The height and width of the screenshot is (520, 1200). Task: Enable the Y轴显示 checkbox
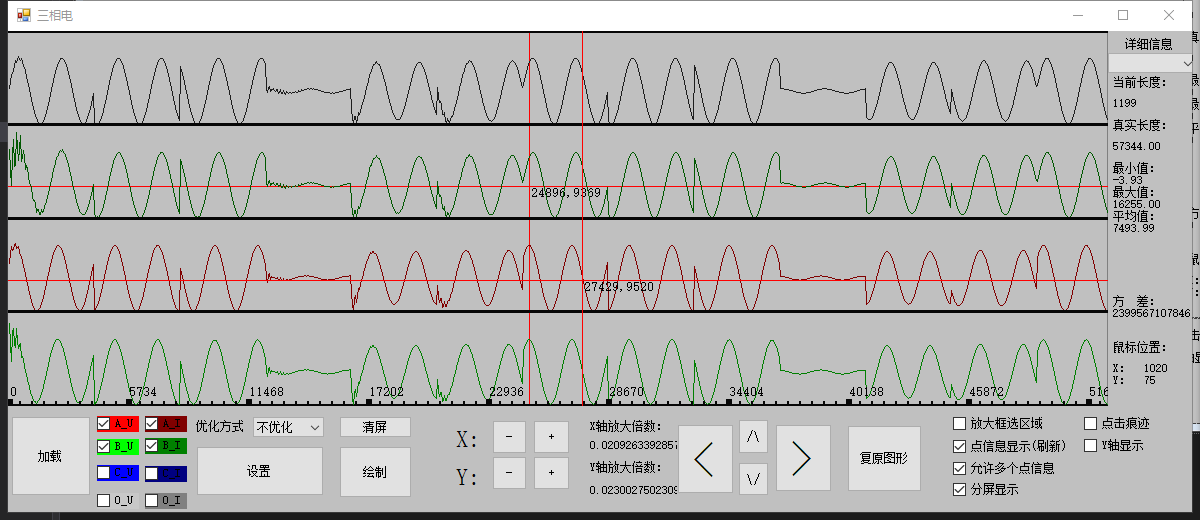pos(1091,445)
